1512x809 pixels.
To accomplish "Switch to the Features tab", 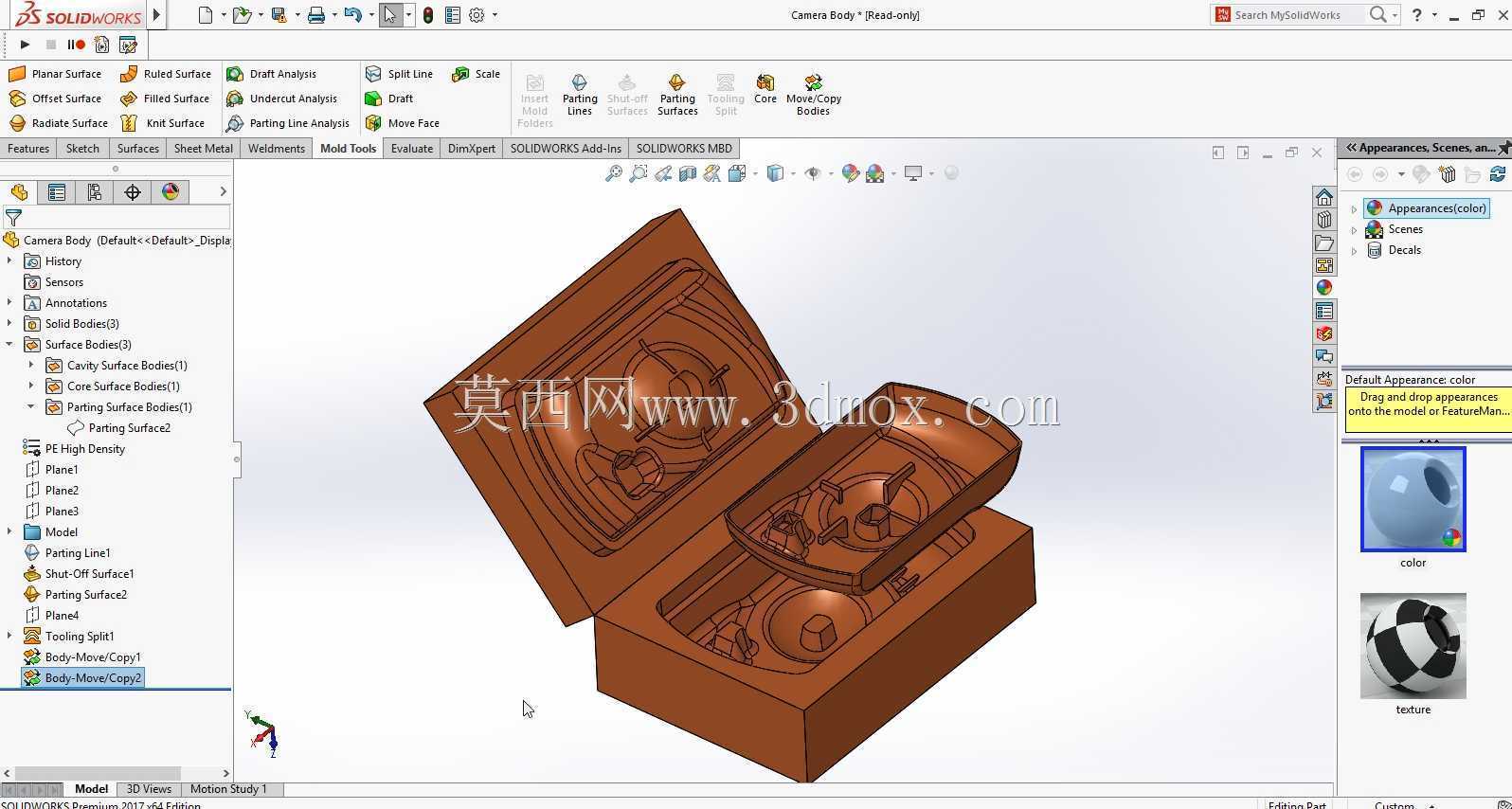I will pos(28,149).
